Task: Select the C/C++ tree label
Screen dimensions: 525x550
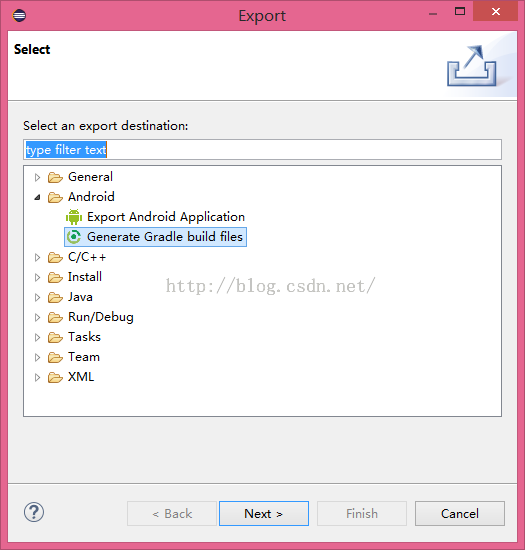Action: pos(87,257)
